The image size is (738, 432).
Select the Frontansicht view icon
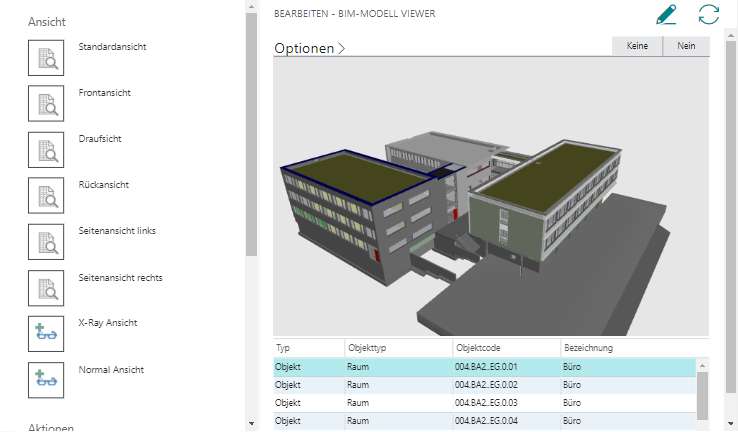coord(46,103)
